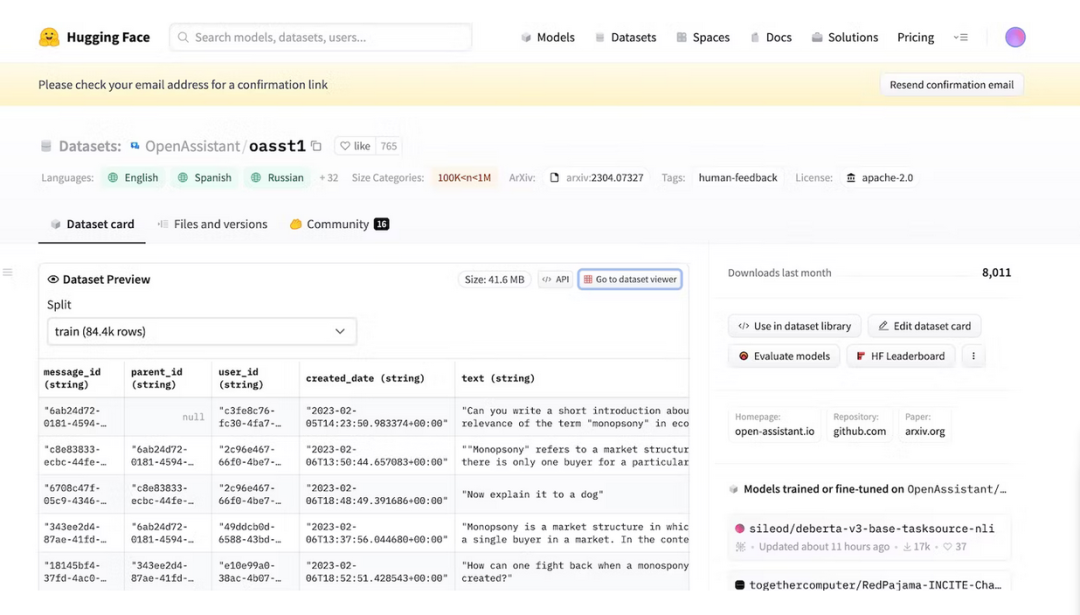This screenshot has height=615, width=1080.
Task: Open the Community tab
Action: click(339, 224)
